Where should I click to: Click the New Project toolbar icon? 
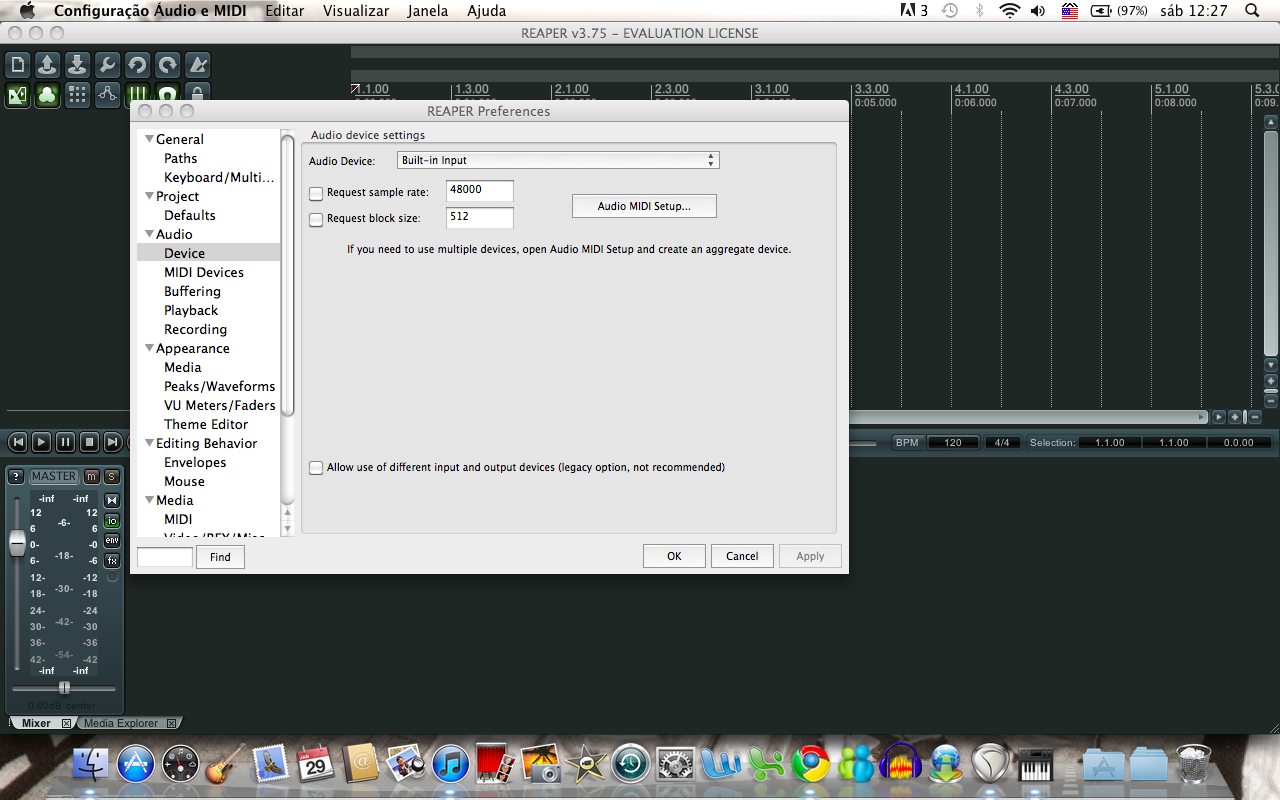(x=18, y=66)
